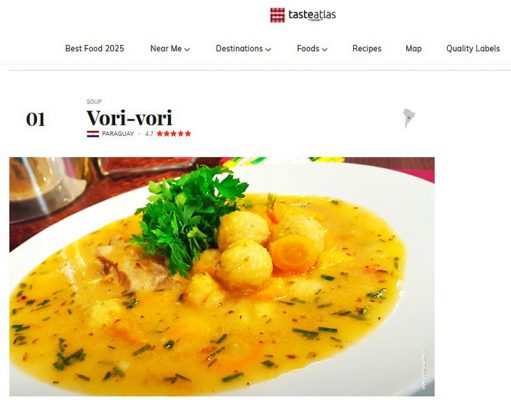Click the Destinations chevron arrow
This screenshot has height=400, width=511.
268,49
